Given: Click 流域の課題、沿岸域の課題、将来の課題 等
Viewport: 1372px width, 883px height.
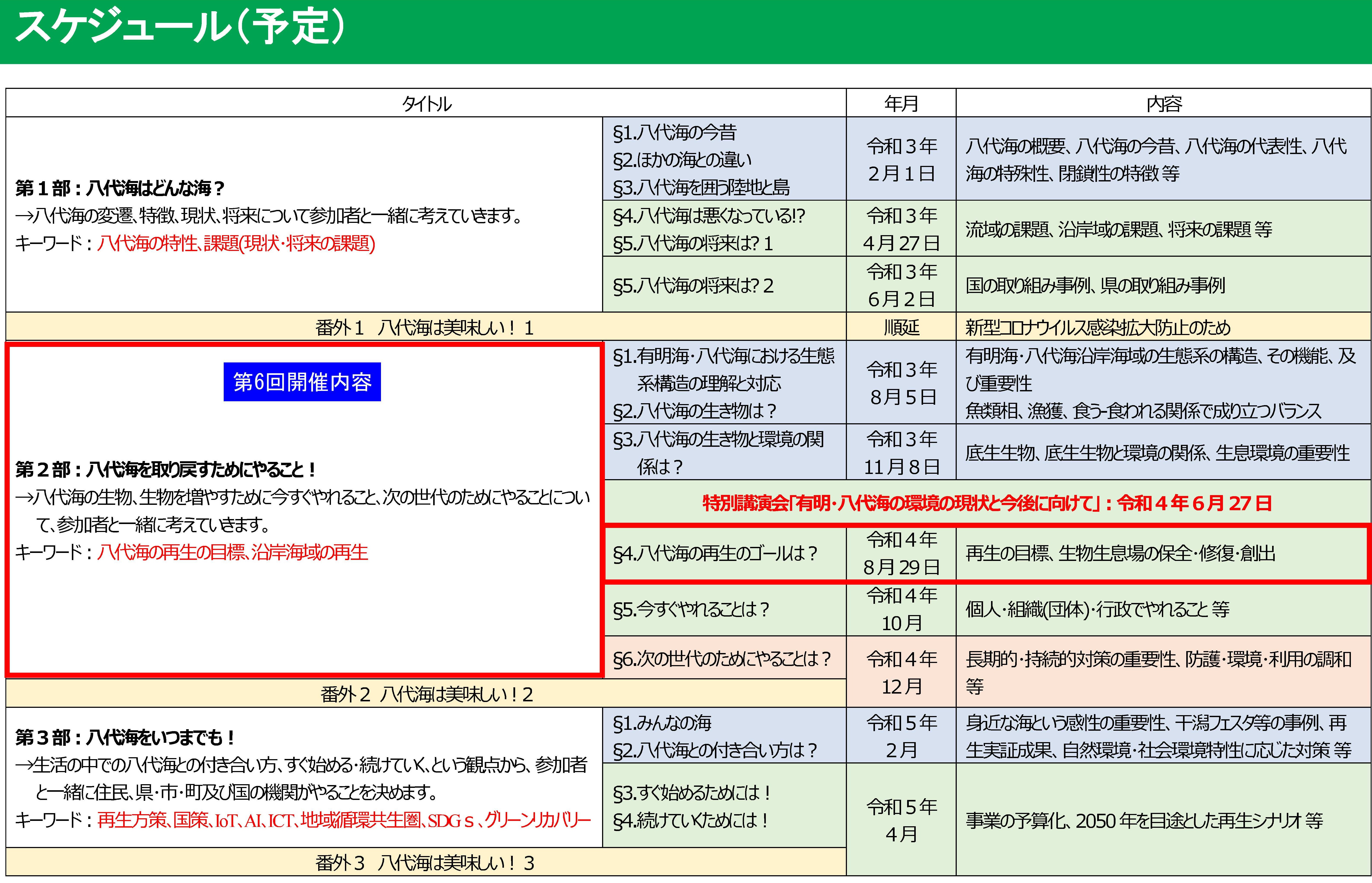Looking at the screenshot, I should coord(1119,229).
